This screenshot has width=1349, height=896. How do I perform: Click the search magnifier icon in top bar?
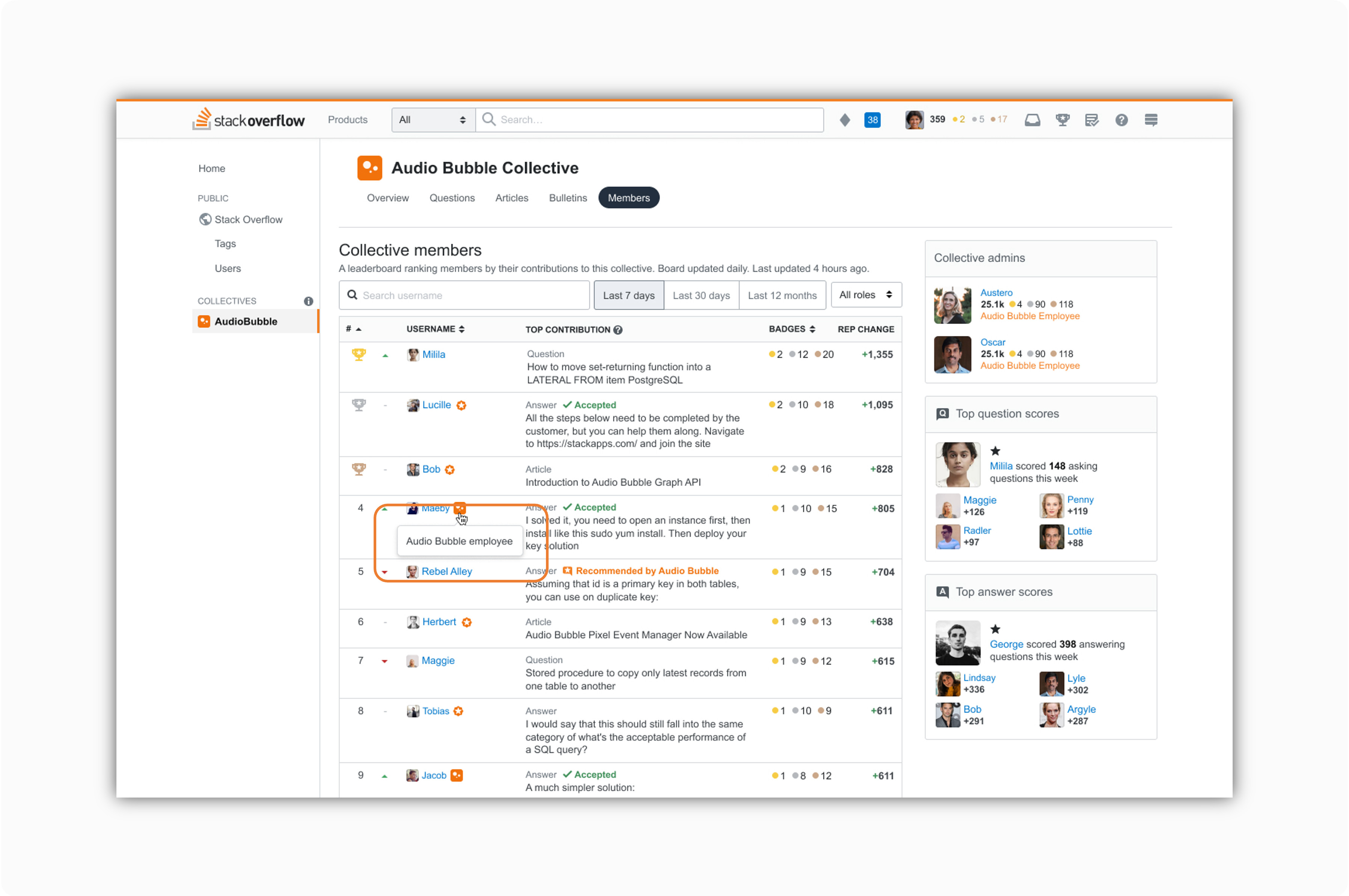(489, 119)
